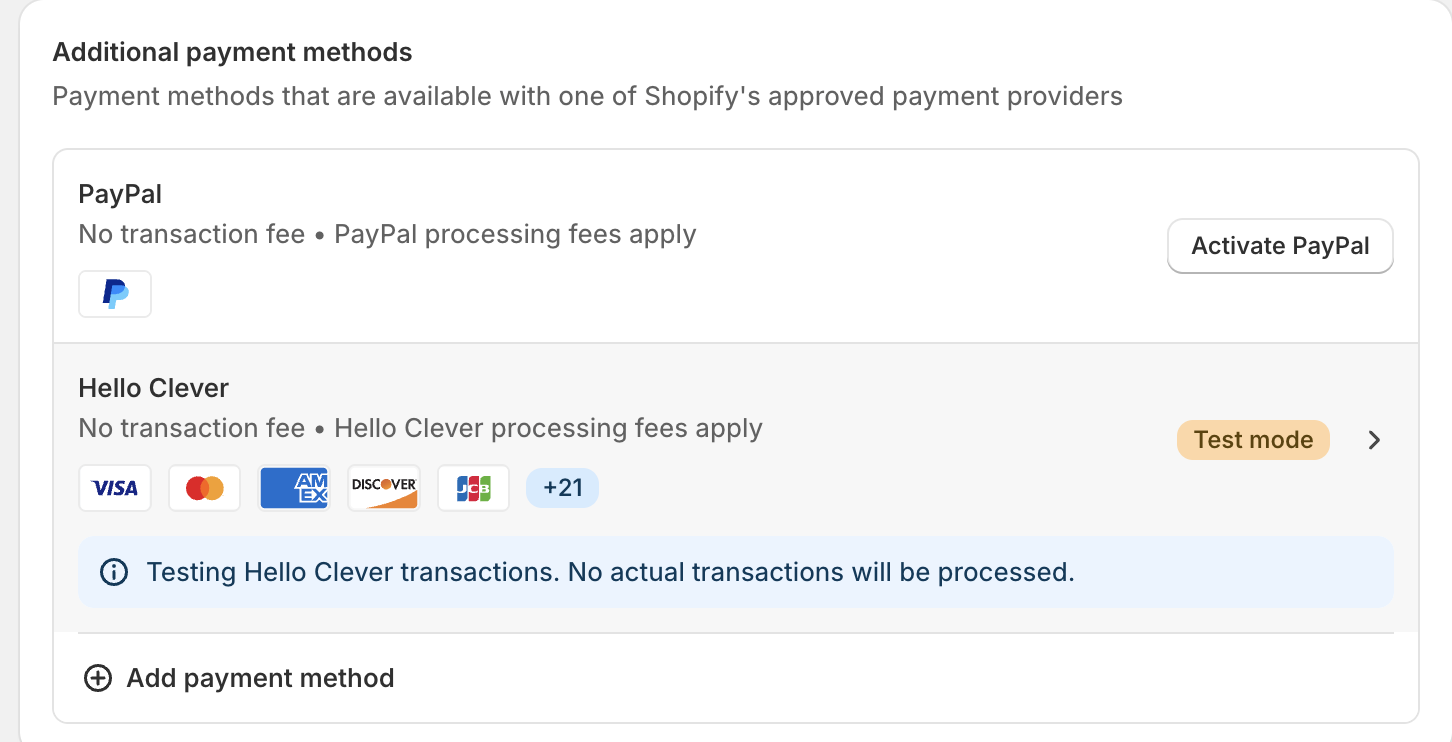Click the Shopify approved payment providers description

(x=587, y=96)
